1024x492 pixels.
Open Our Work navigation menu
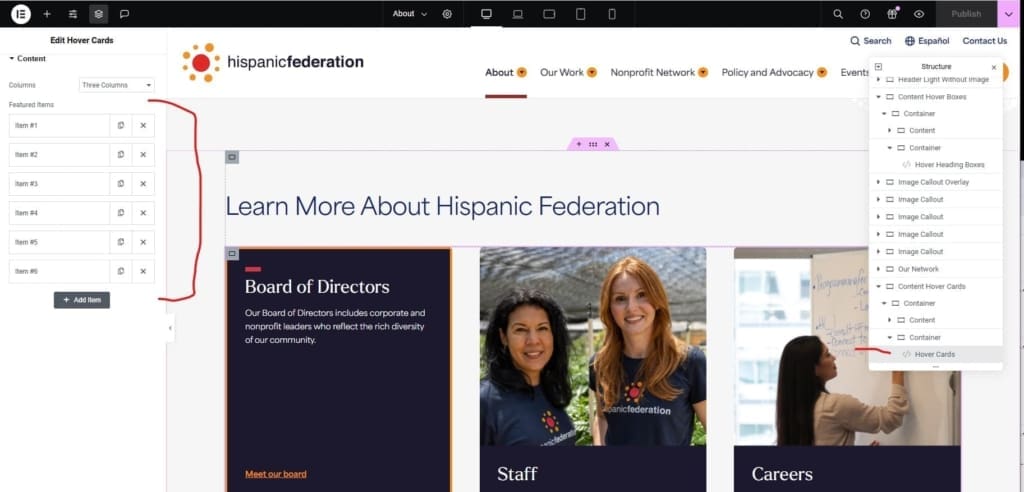[568, 72]
